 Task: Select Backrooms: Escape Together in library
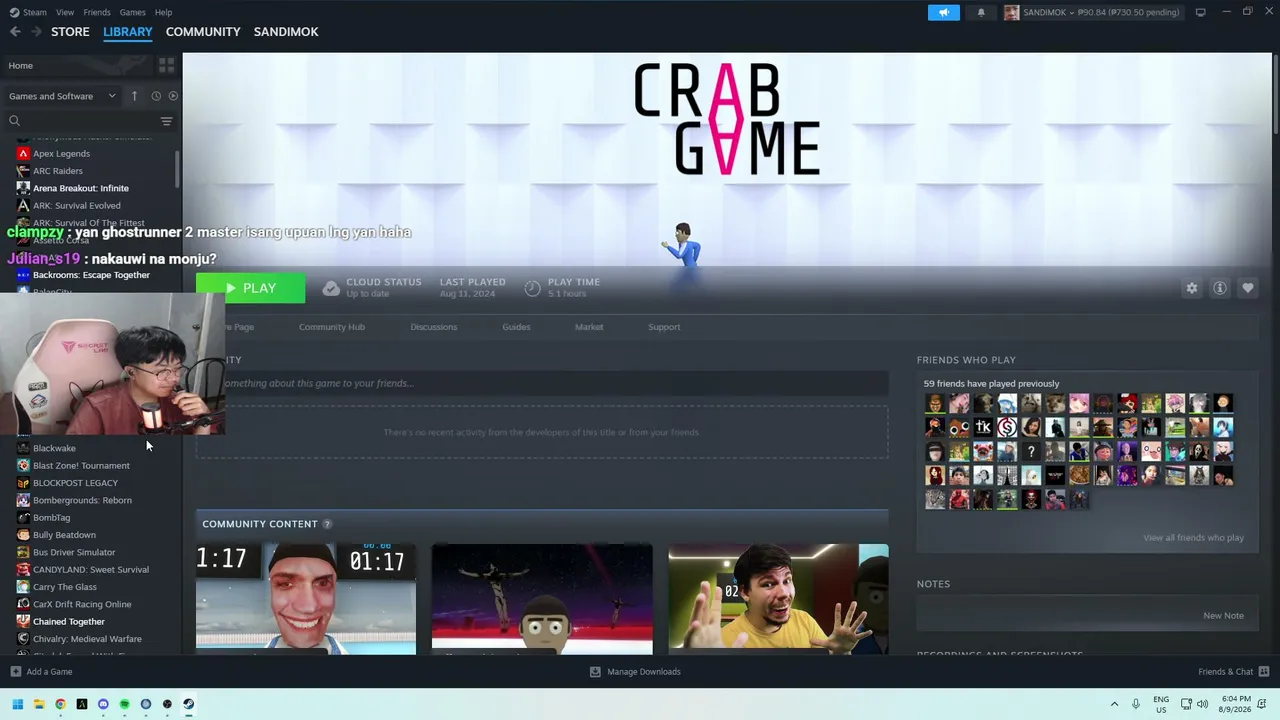click(x=91, y=275)
